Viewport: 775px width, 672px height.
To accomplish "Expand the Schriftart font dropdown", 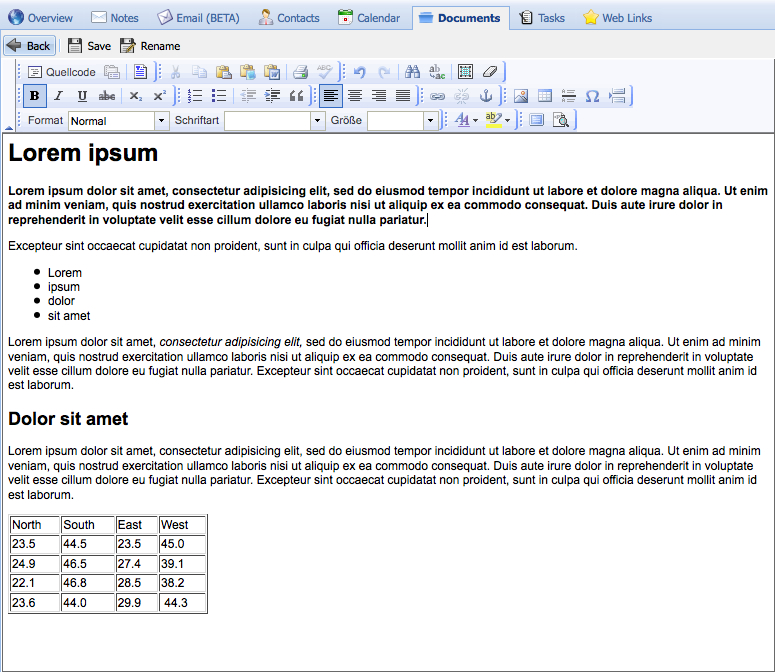I will [272, 121].
